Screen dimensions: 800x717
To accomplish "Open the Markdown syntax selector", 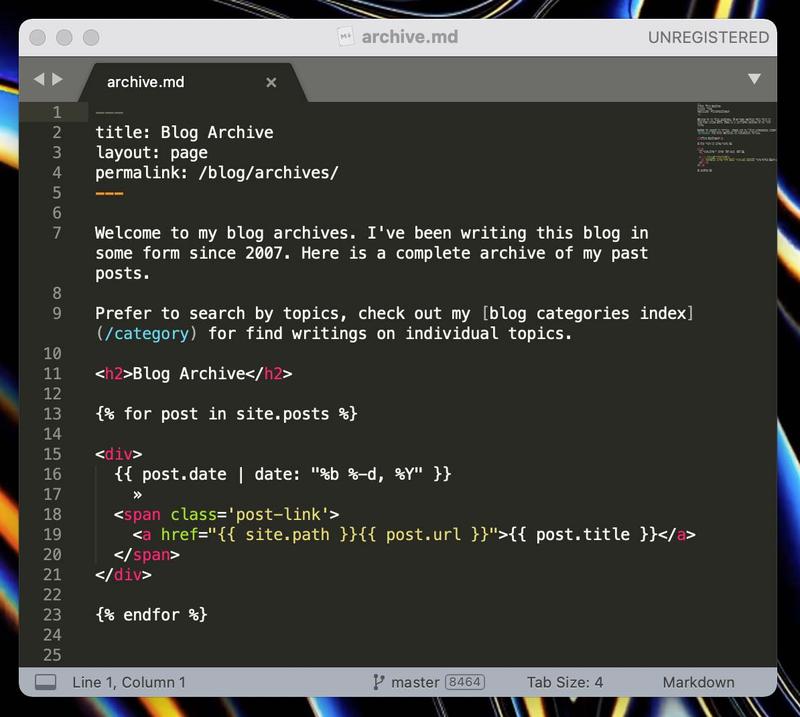I will pos(698,682).
